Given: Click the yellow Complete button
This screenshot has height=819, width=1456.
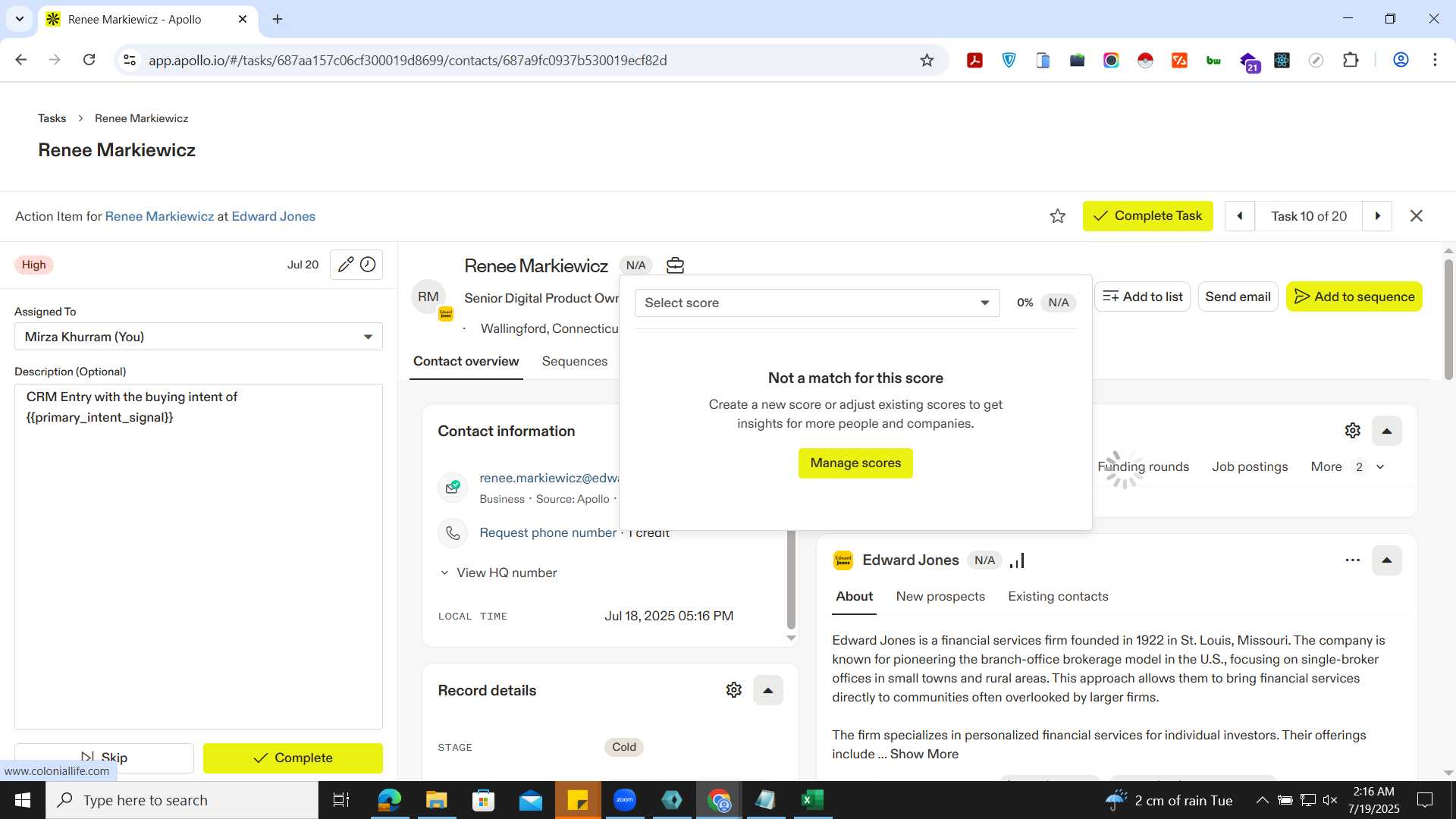Looking at the screenshot, I should 293,758.
